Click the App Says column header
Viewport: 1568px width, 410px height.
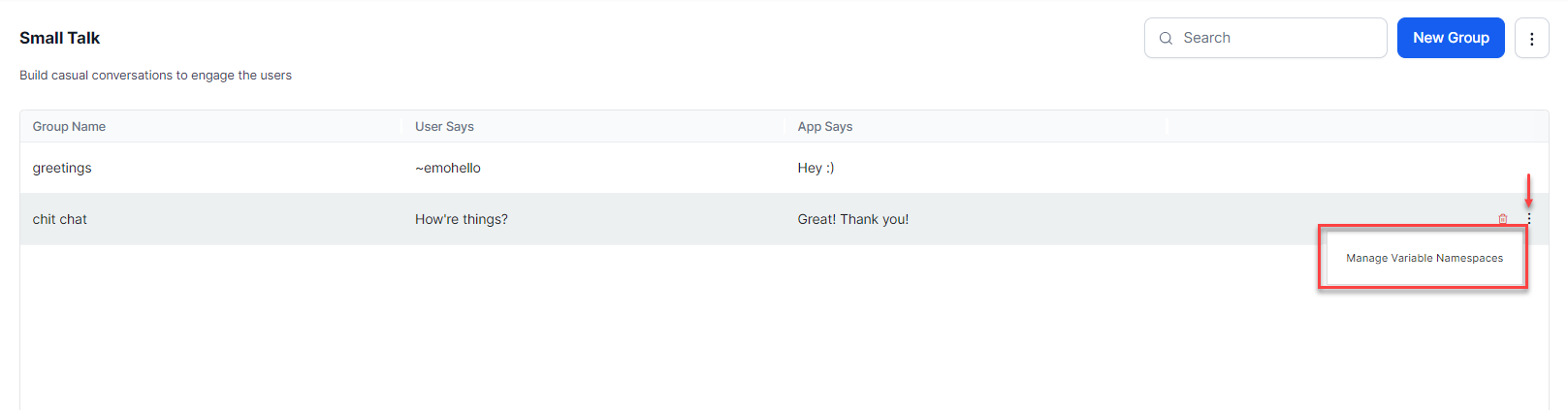[825, 127]
